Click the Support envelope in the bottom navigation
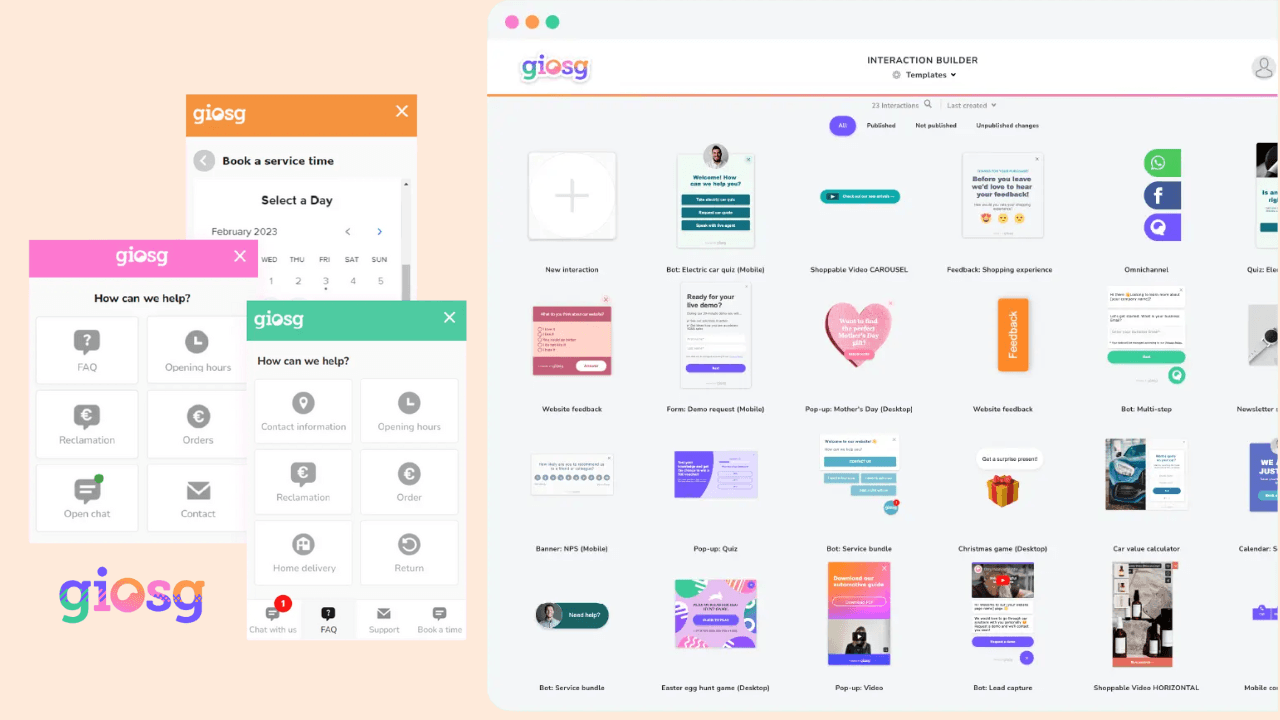Image resolution: width=1280 pixels, height=720 pixels. coord(384,619)
